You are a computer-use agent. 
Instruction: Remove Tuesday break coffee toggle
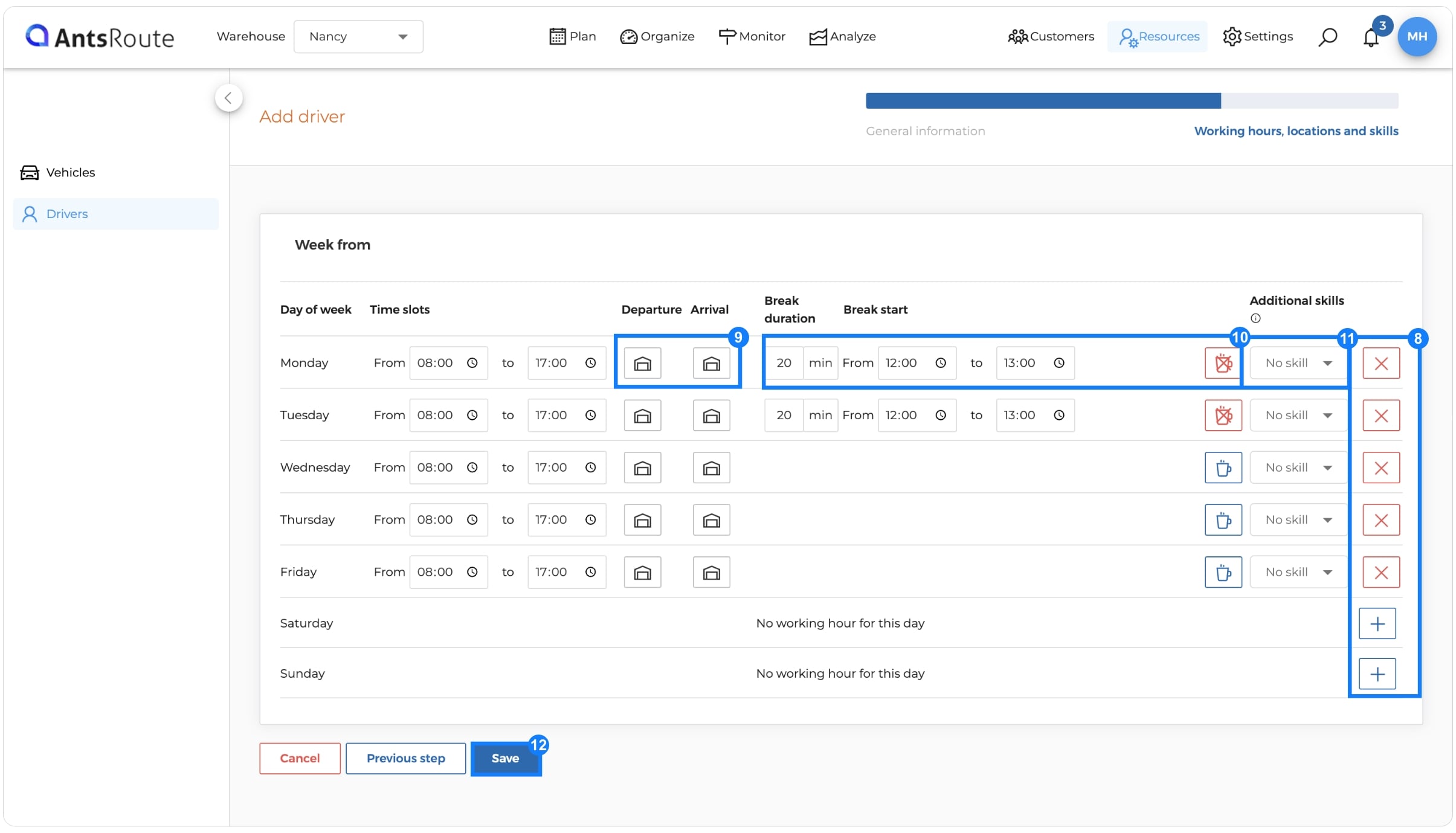(1223, 416)
